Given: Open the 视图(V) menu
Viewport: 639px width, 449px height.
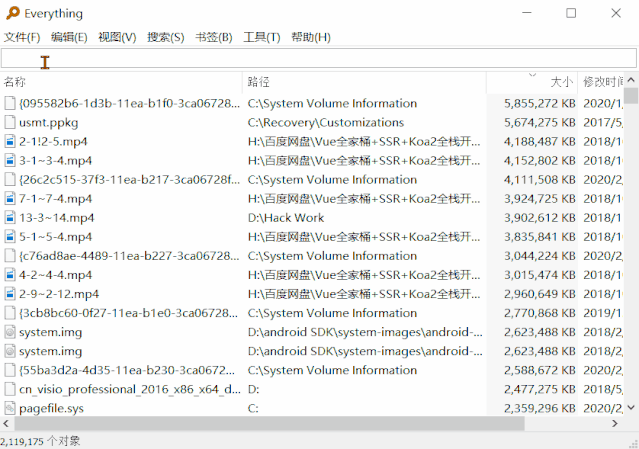Looking at the screenshot, I should [117, 37].
